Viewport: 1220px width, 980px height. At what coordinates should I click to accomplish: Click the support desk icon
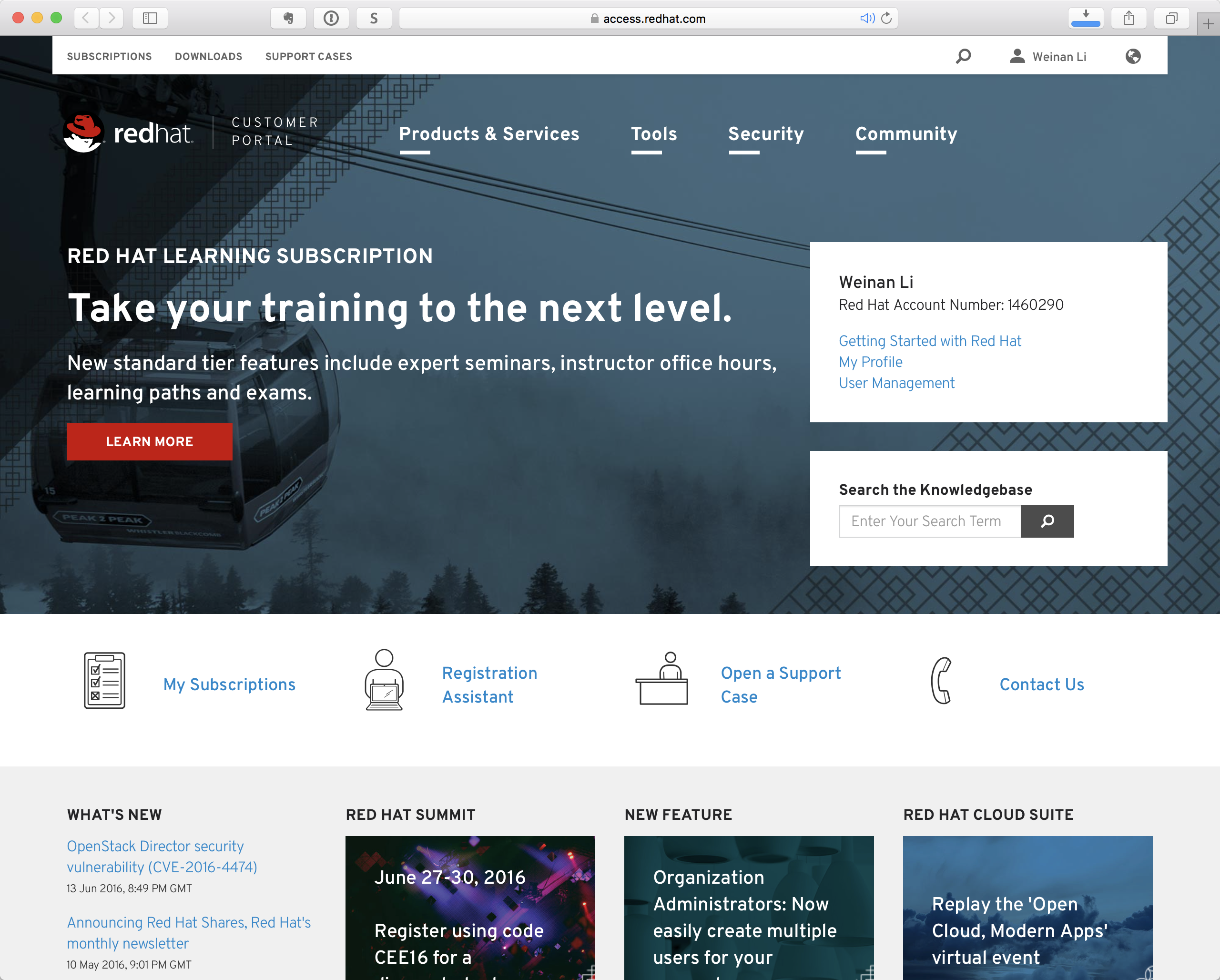[x=662, y=678]
